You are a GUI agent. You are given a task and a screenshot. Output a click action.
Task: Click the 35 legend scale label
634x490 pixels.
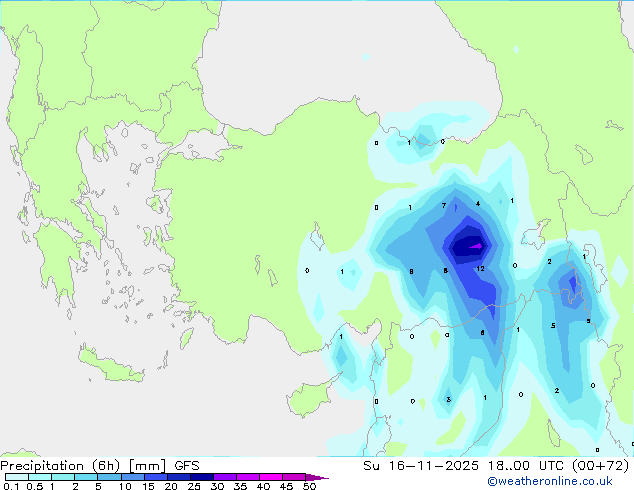tap(240, 486)
